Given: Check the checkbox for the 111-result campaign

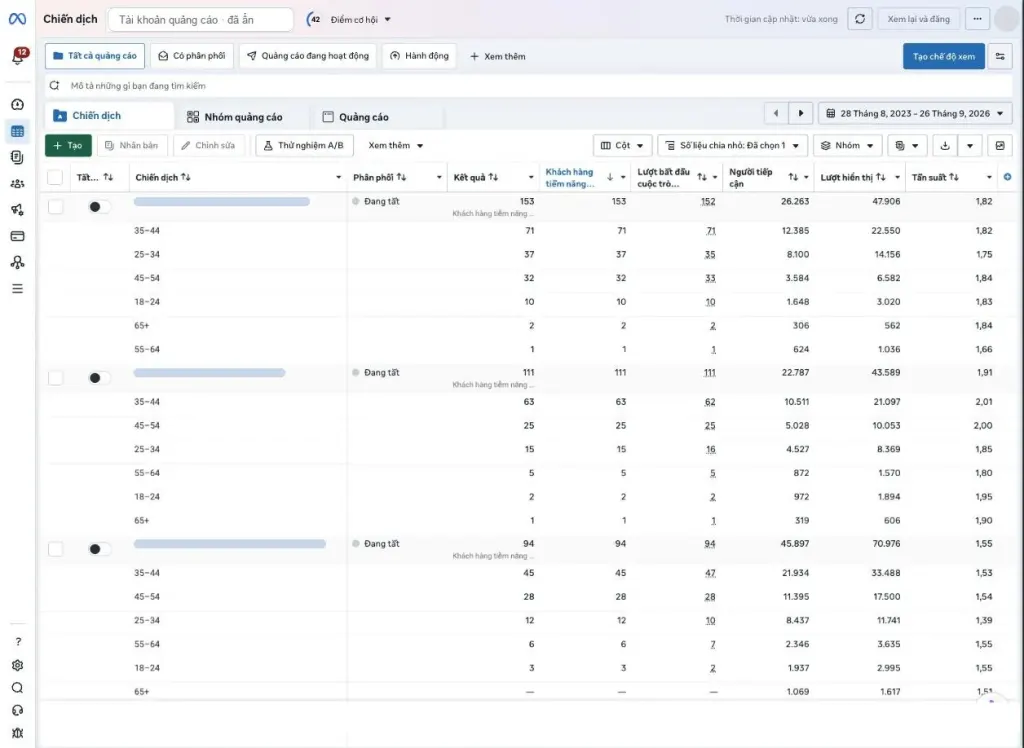Looking at the screenshot, I should click(x=56, y=378).
